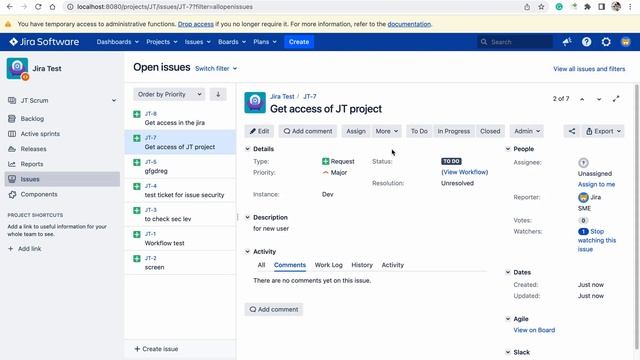Click the Jira Test project avatar in sidebar

[x=17, y=68]
